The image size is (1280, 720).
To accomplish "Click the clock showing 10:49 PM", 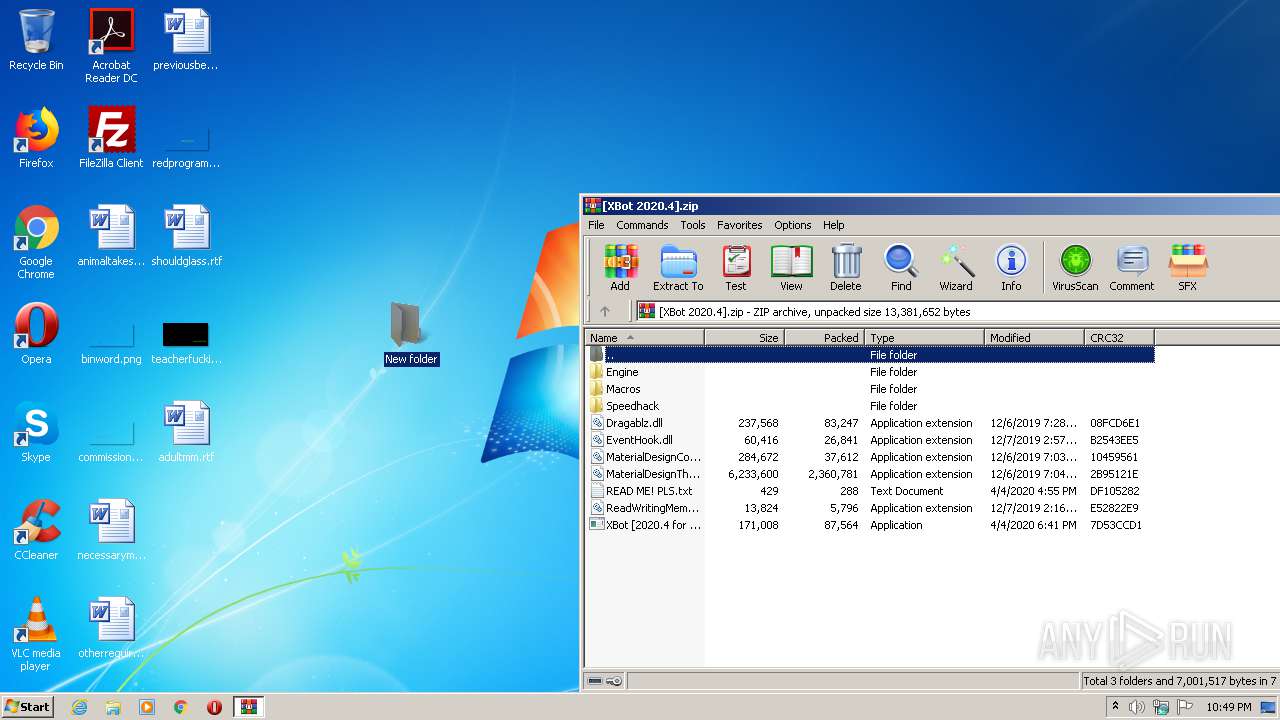I will pos(1228,707).
